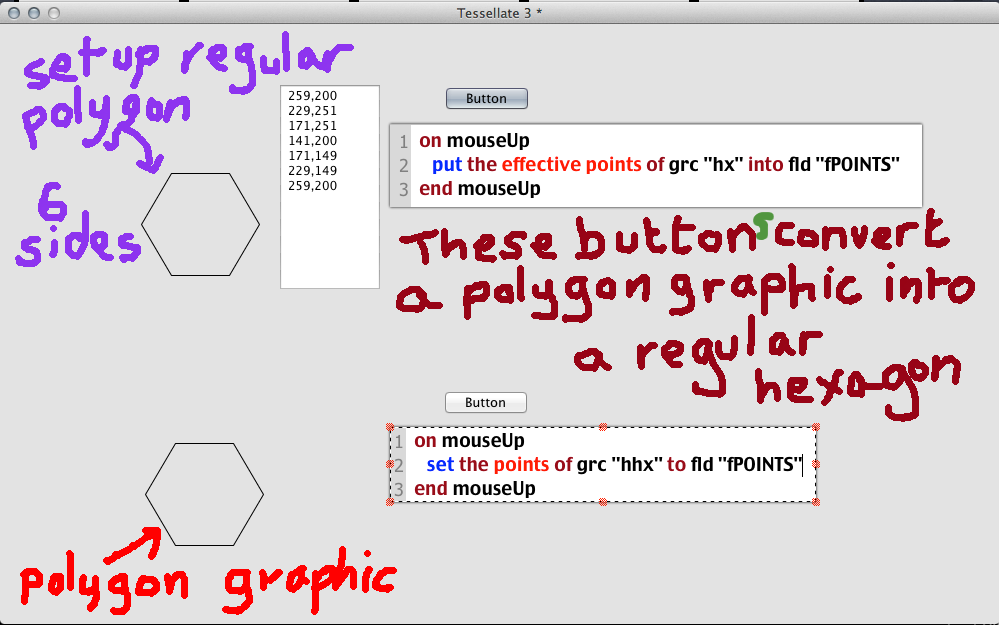Image resolution: width=999 pixels, height=625 pixels.
Task: Click the bottom-right resize handle of the selected script field
Action: pos(816,501)
